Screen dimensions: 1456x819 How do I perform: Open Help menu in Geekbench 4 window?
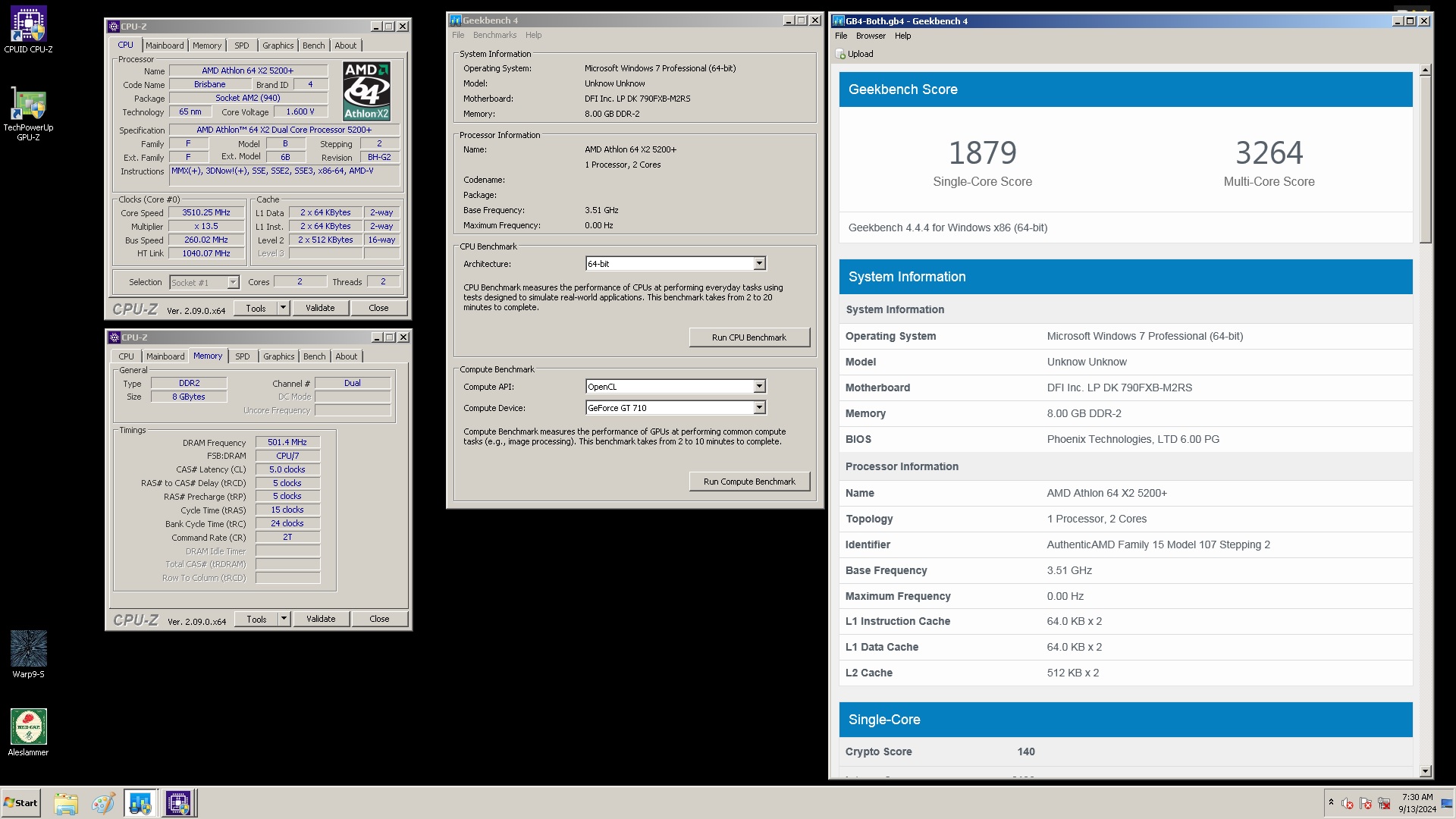(x=534, y=35)
